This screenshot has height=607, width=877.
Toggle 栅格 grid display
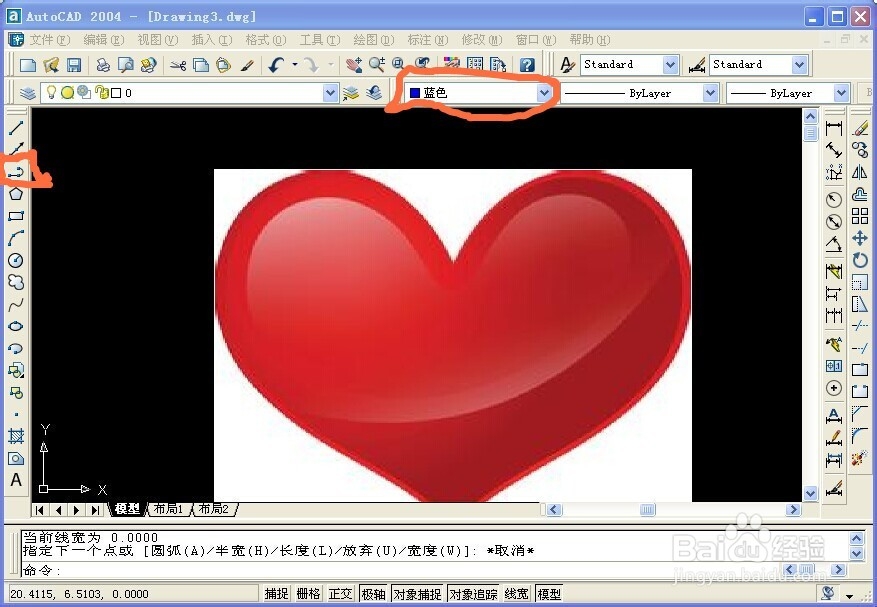point(309,592)
